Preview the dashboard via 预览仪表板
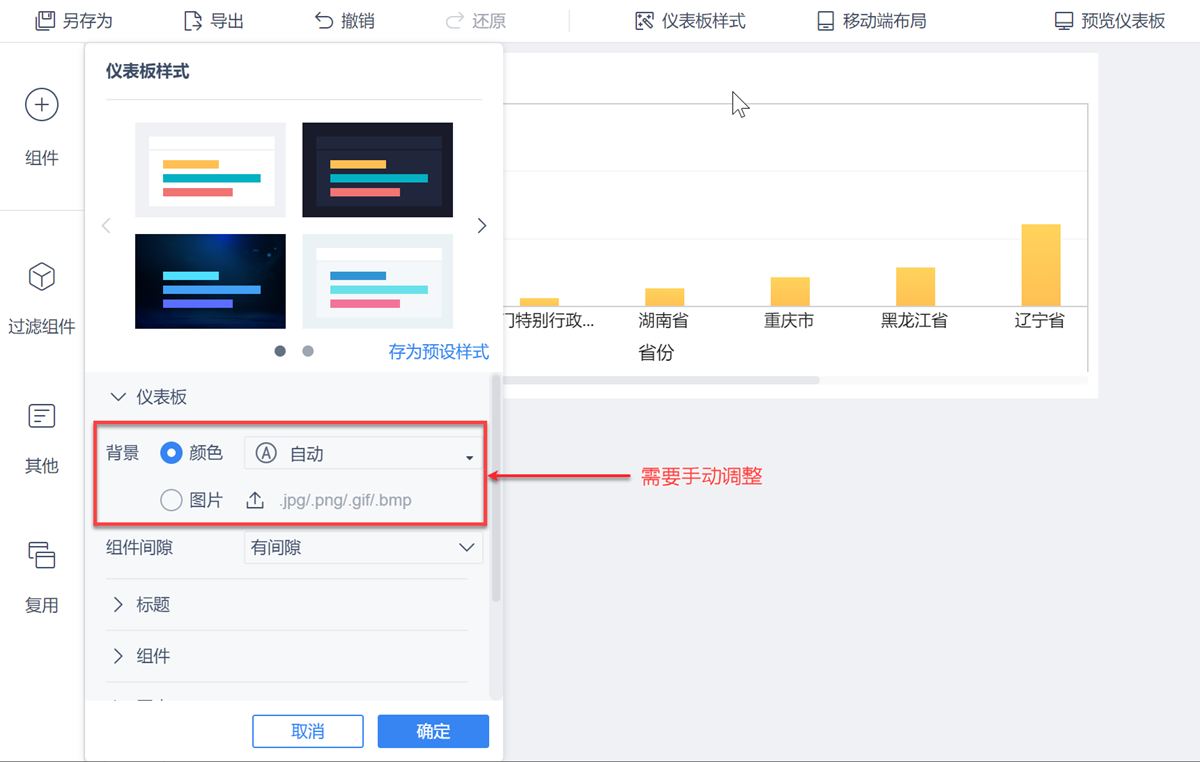 tap(1110, 20)
